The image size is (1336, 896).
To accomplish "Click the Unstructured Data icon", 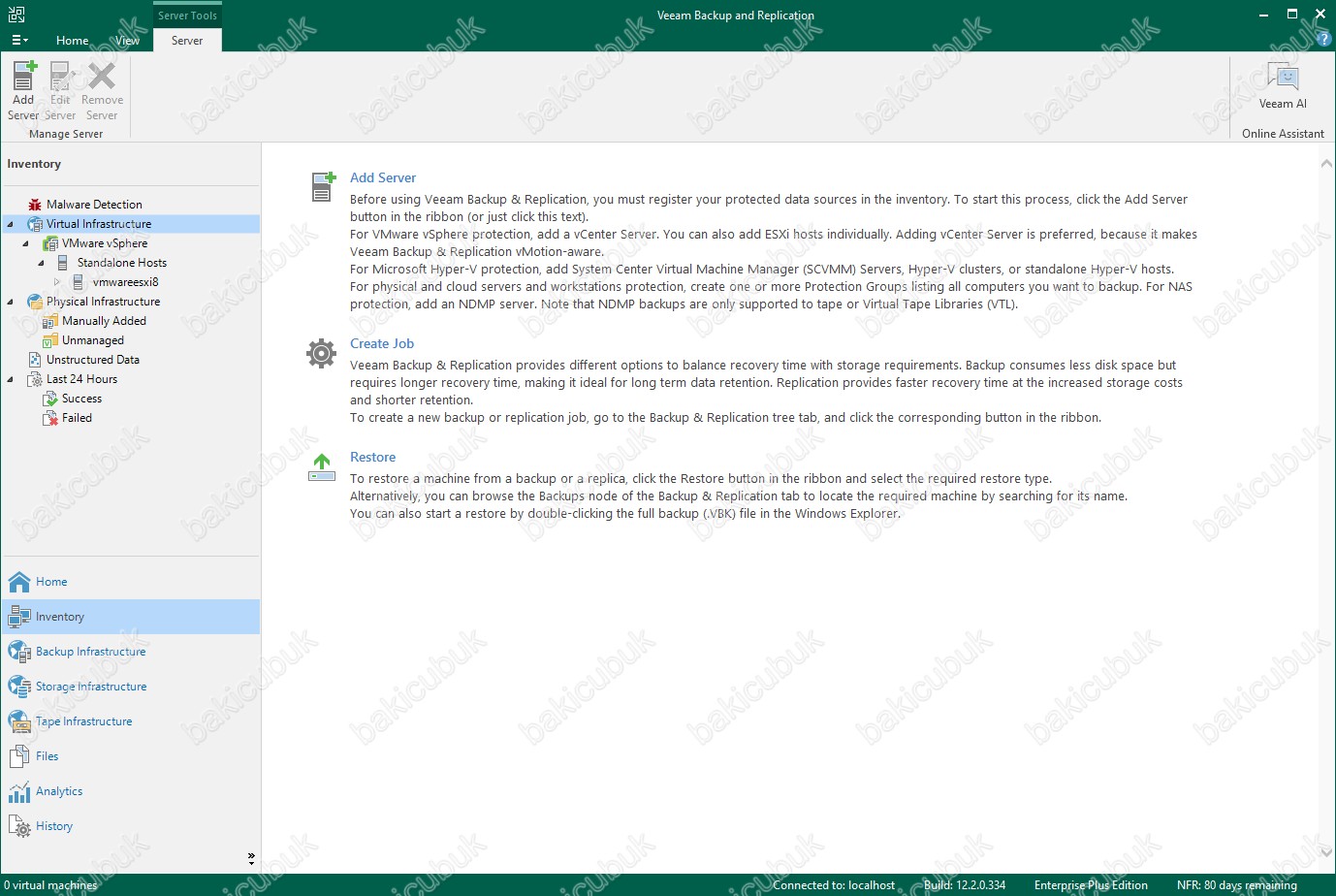I will [x=35, y=360].
